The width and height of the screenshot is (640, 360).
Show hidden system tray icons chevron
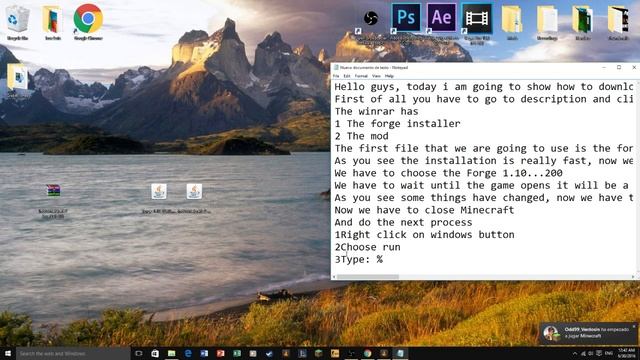click(575, 353)
